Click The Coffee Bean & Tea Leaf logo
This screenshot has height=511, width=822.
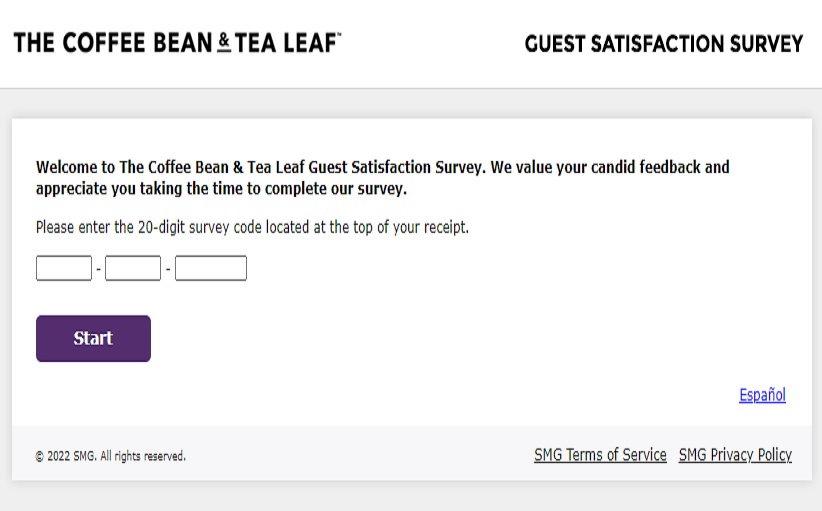point(177,42)
